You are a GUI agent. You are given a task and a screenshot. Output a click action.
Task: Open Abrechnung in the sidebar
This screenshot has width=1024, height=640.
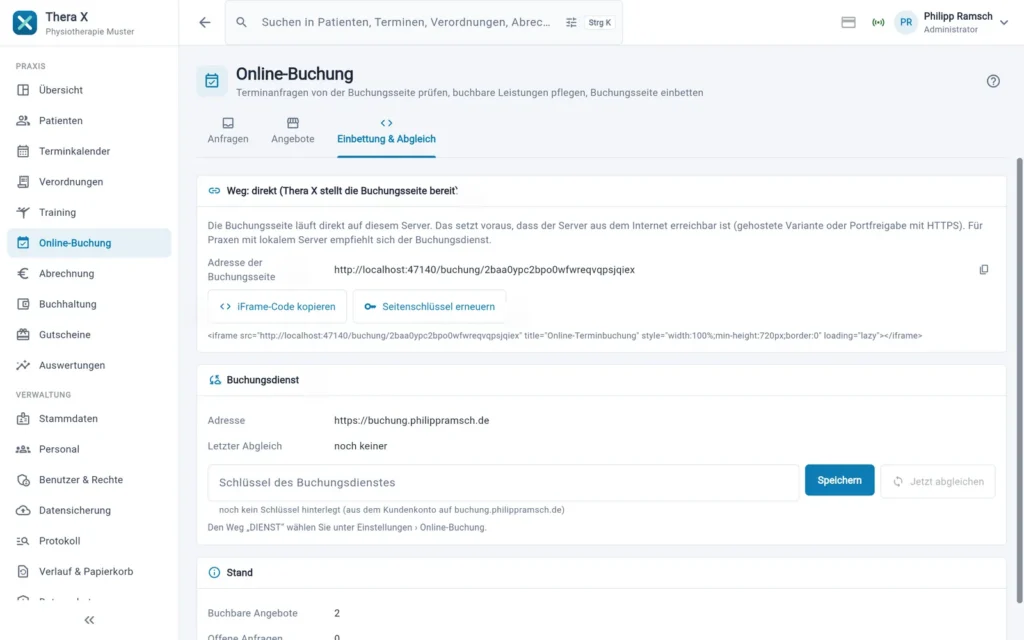coord(89,274)
